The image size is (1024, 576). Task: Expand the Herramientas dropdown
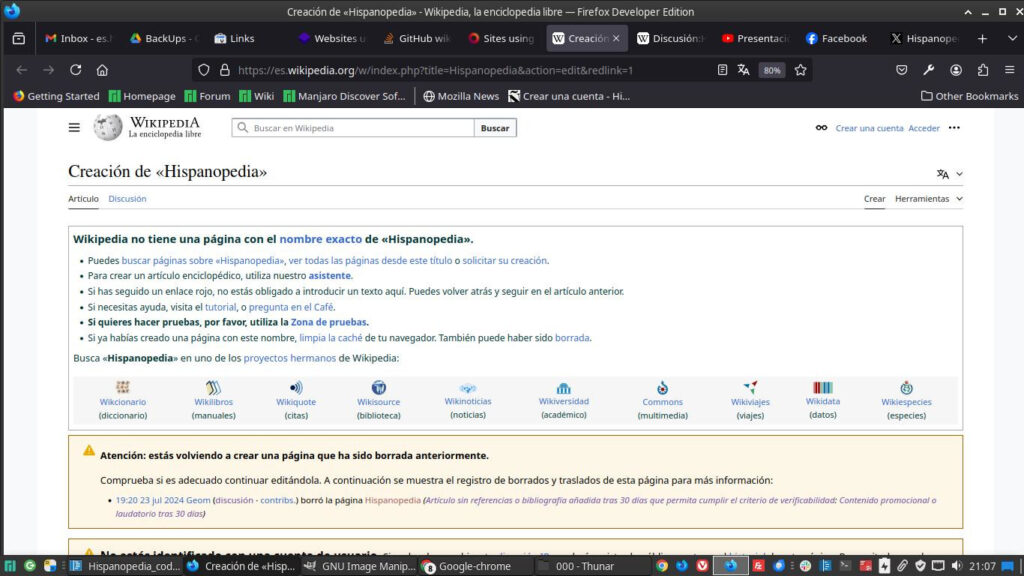[928, 199]
